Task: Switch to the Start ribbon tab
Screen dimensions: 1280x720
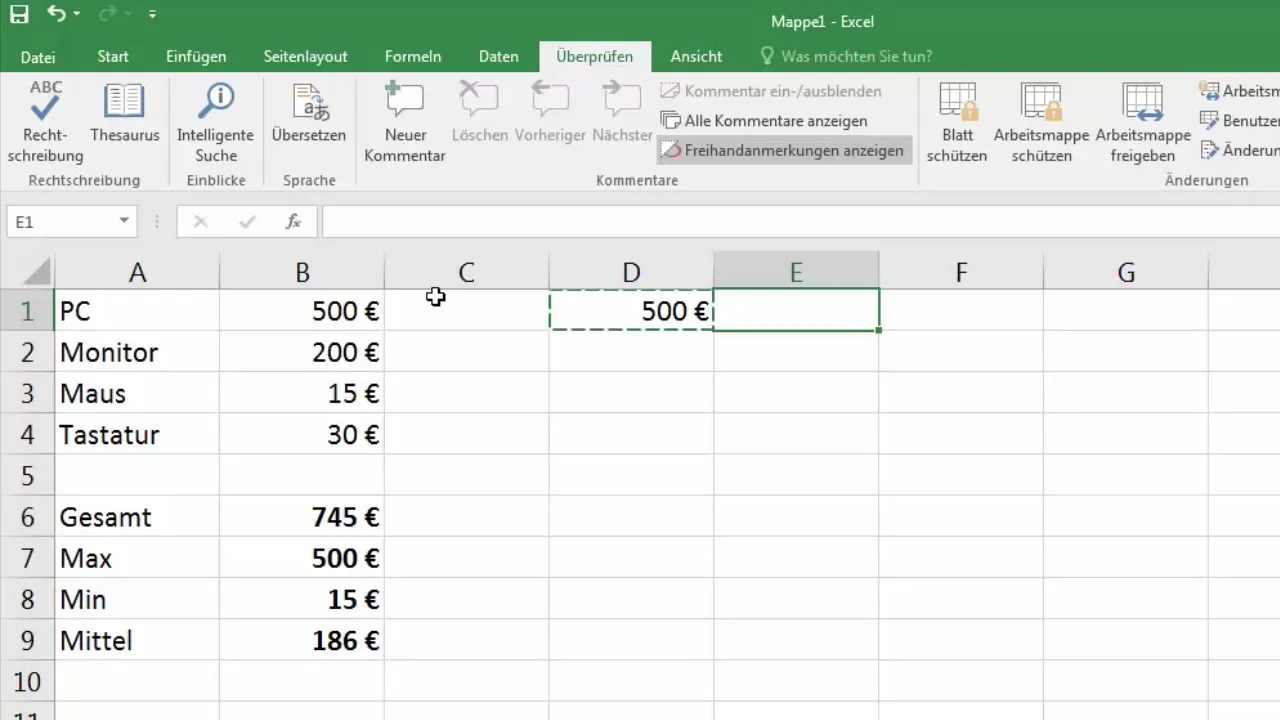Action: point(113,57)
